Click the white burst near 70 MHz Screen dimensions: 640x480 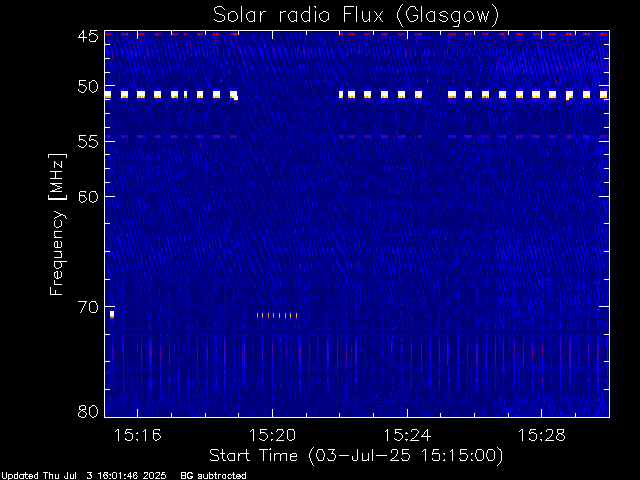coord(112,314)
